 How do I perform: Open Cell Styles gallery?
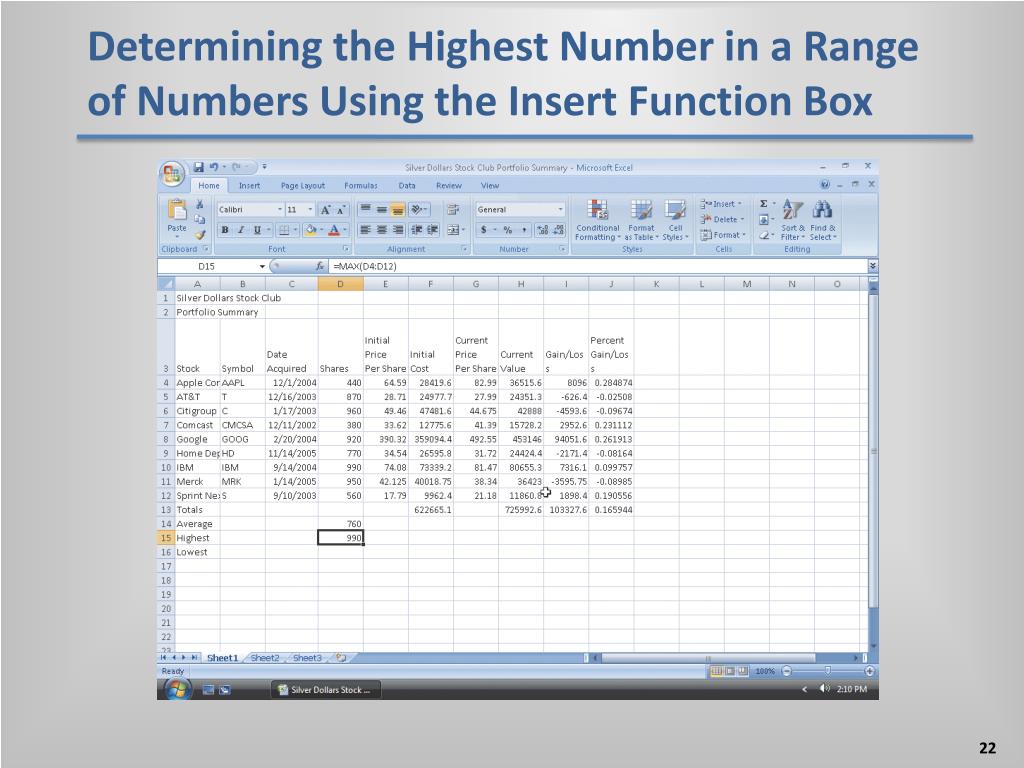coord(675,219)
